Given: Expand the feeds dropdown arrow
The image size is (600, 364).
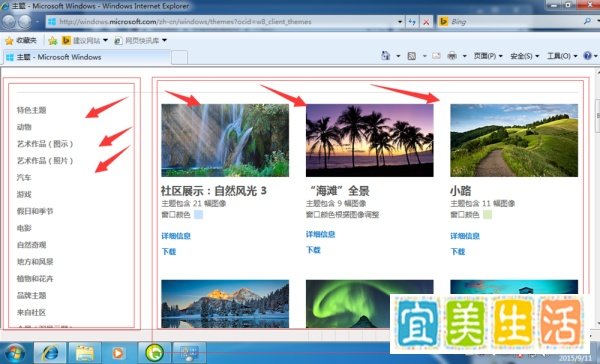Looking at the screenshot, I should pyautogui.click(x=424, y=56).
